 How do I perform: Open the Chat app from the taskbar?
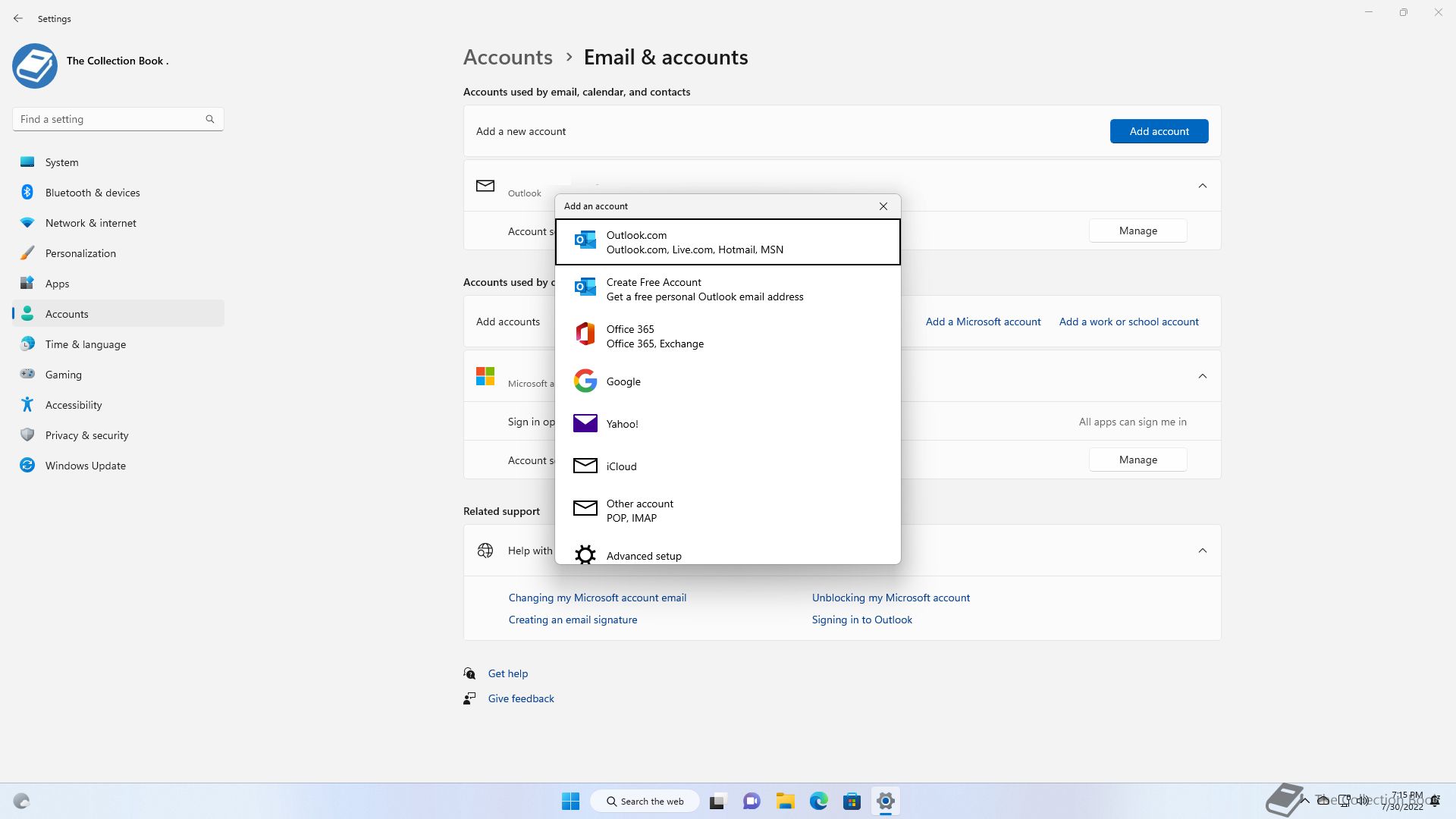[752, 801]
